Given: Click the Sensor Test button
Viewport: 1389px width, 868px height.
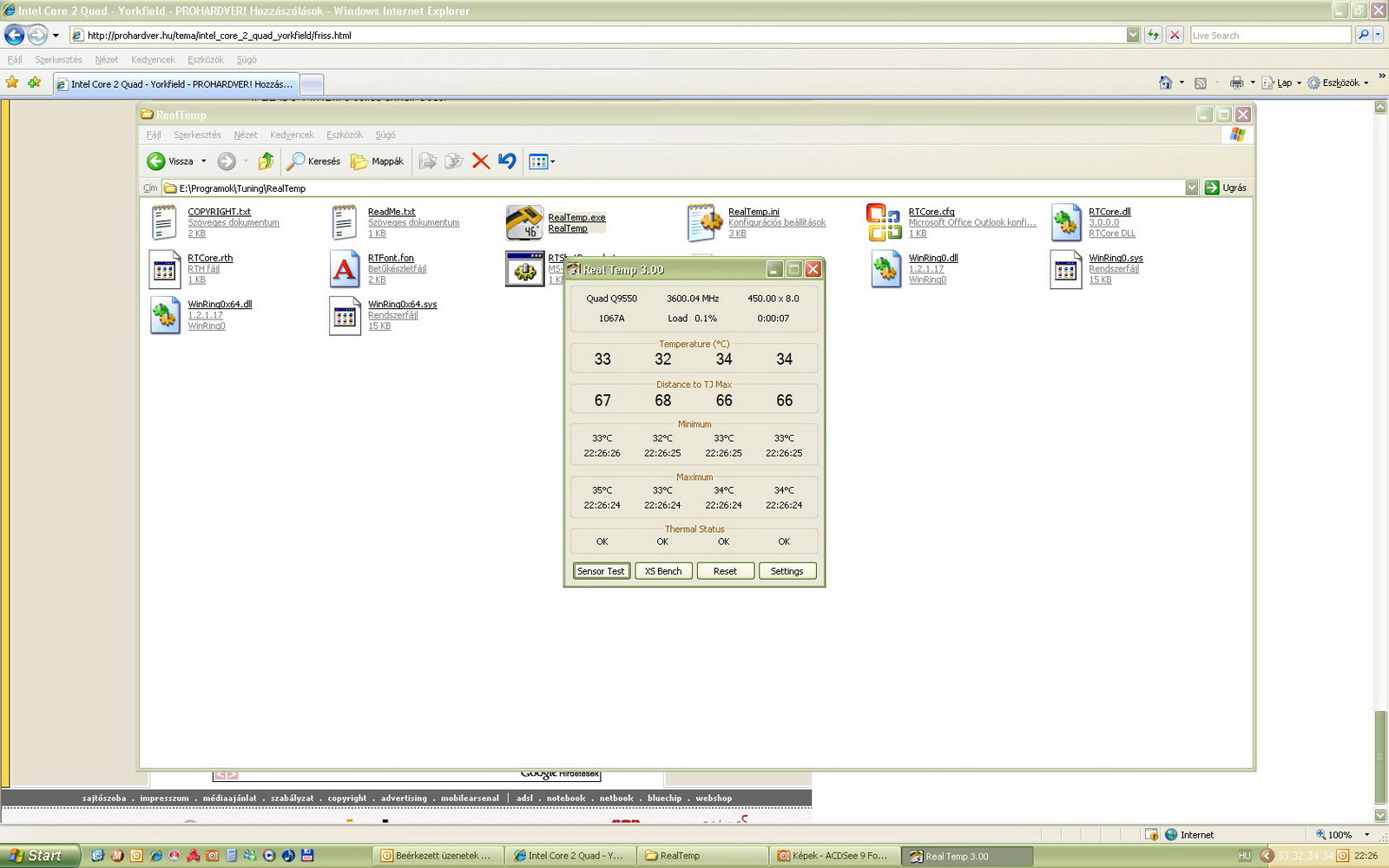Looking at the screenshot, I should (x=601, y=571).
